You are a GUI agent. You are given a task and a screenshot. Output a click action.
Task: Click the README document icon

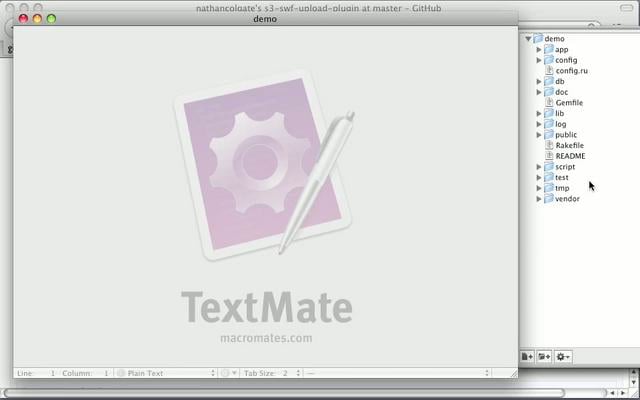point(549,156)
